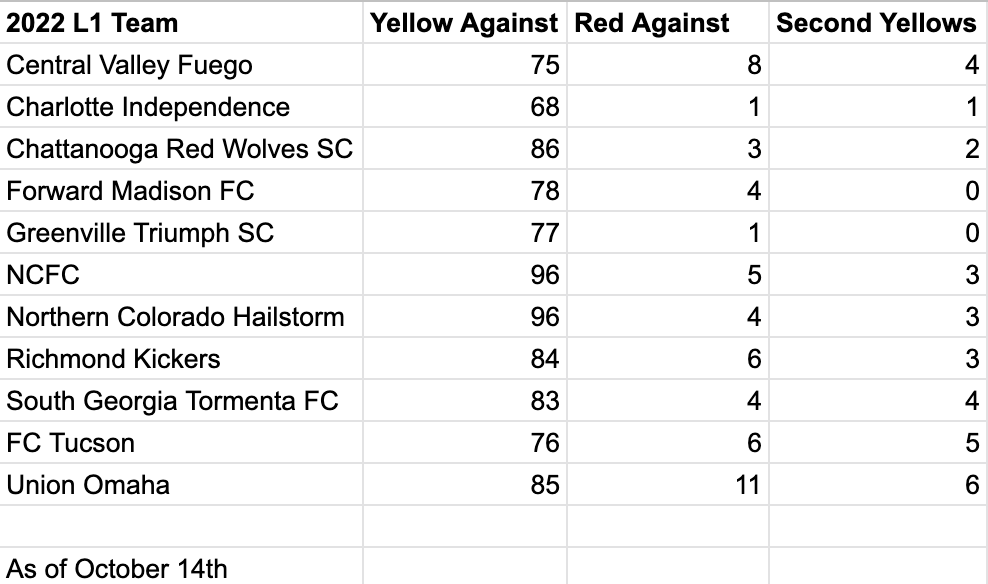This screenshot has width=988, height=584.
Task: Select the Union Omaha team cell
Action: (88, 485)
